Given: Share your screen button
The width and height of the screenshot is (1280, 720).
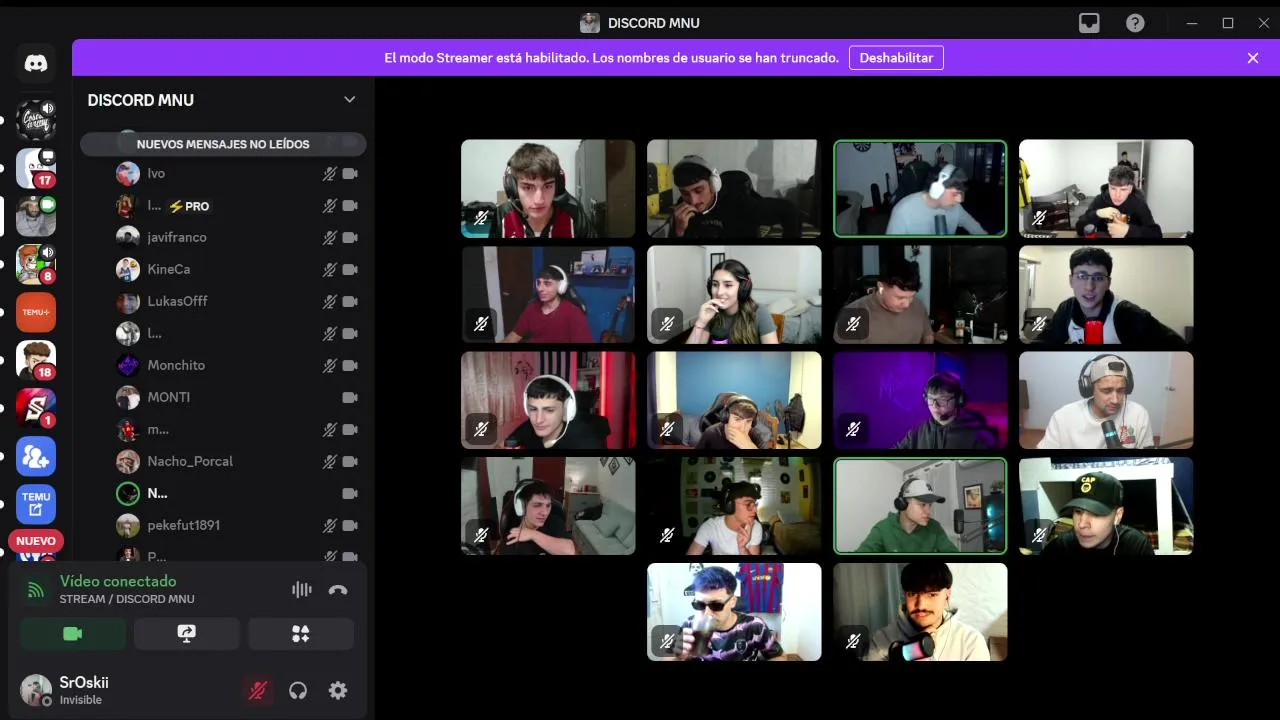Looking at the screenshot, I should click(187, 634).
